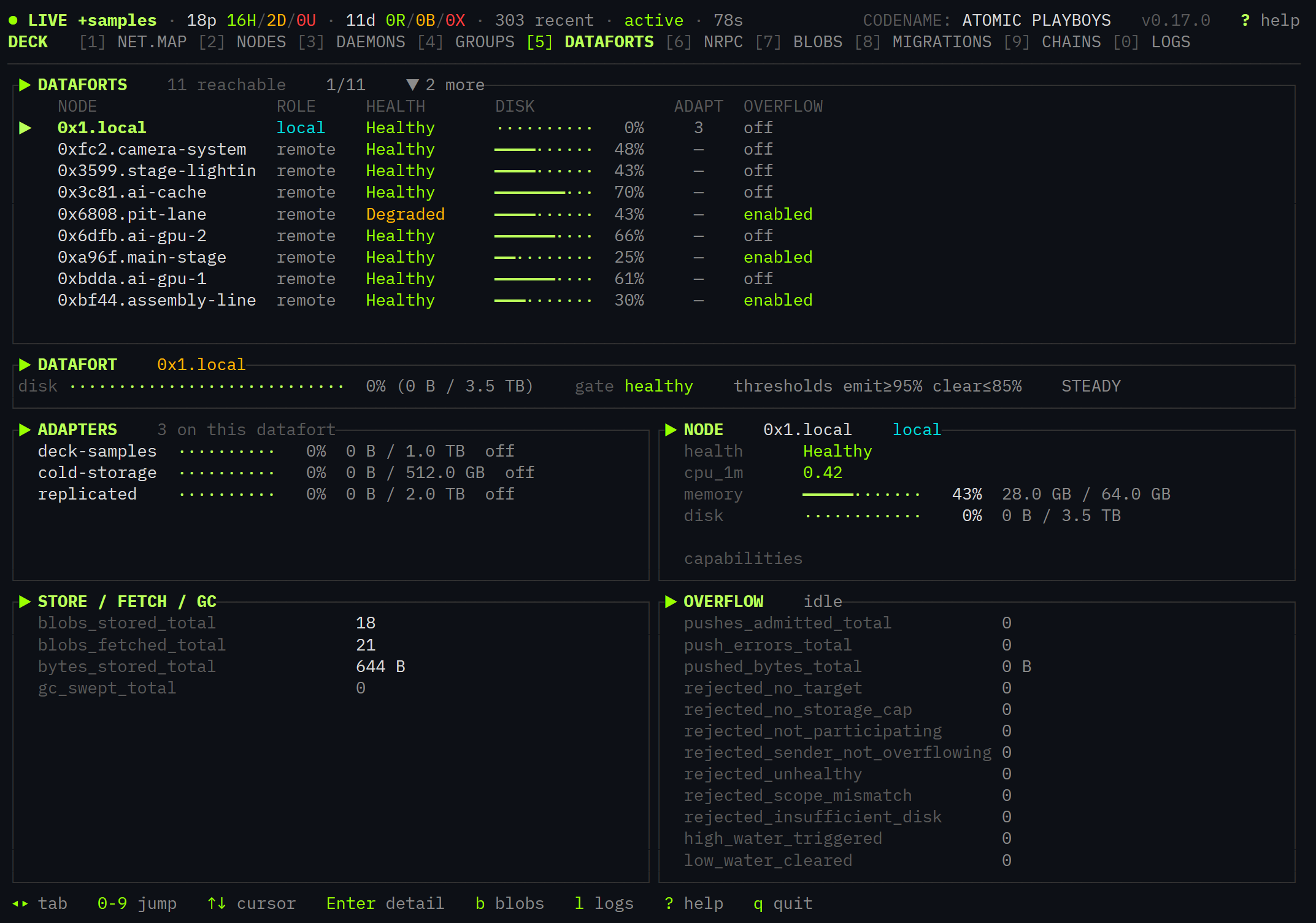Click the cold-storage adapter name
The image size is (1316, 923).
pos(97,473)
